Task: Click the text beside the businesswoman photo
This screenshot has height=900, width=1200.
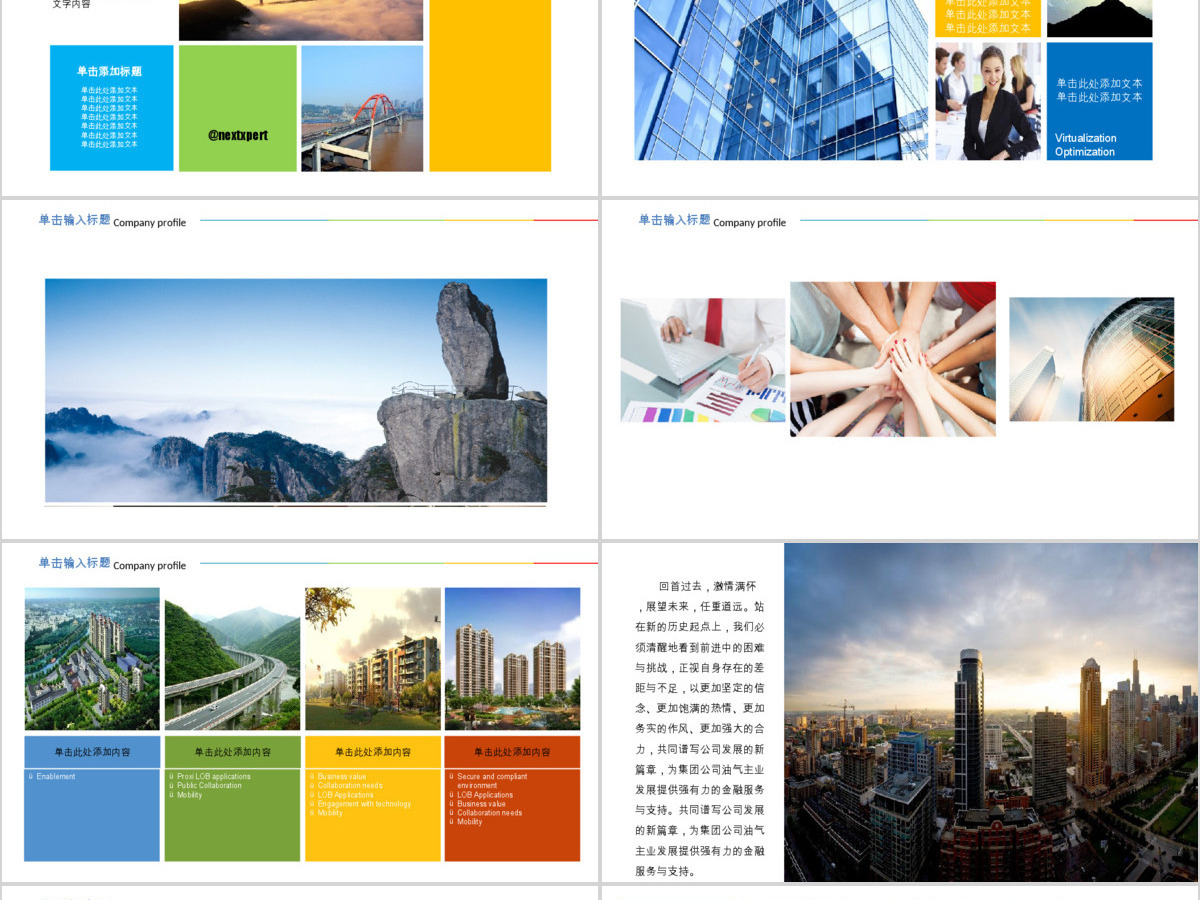Action: (1099, 90)
